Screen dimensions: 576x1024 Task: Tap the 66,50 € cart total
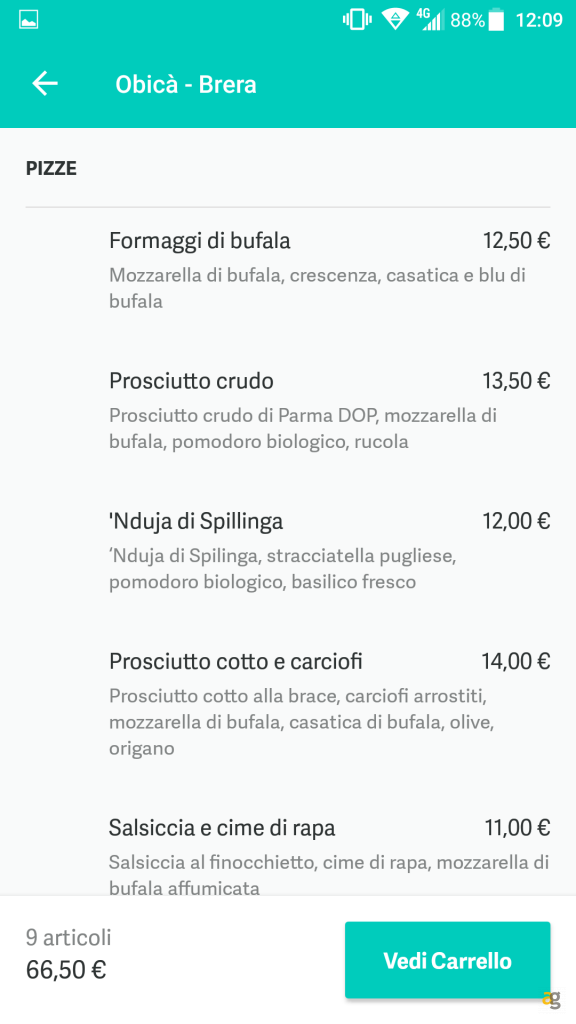tap(64, 969)
